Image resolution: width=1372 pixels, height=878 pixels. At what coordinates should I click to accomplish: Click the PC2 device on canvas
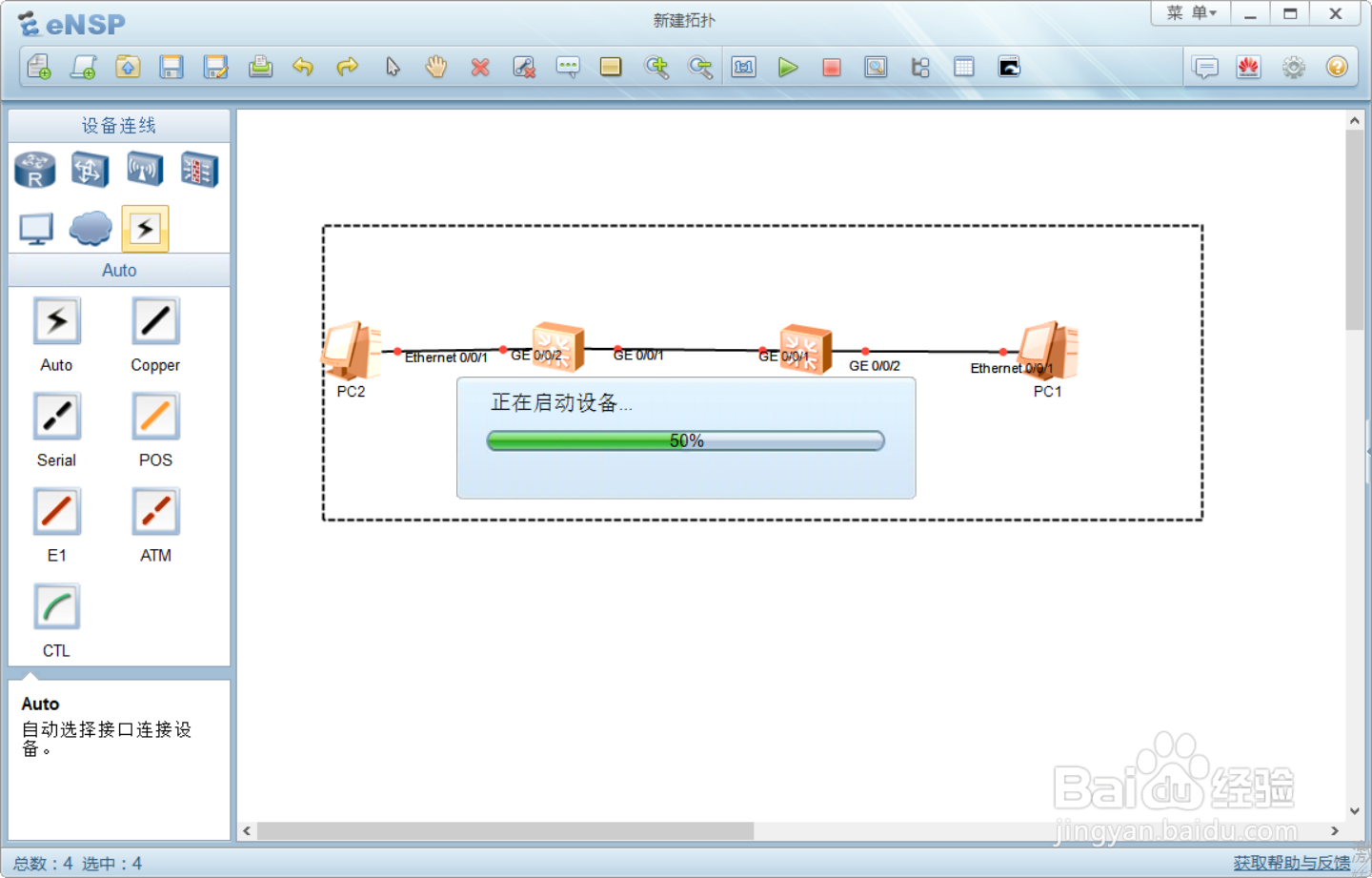tap(352, 351)
